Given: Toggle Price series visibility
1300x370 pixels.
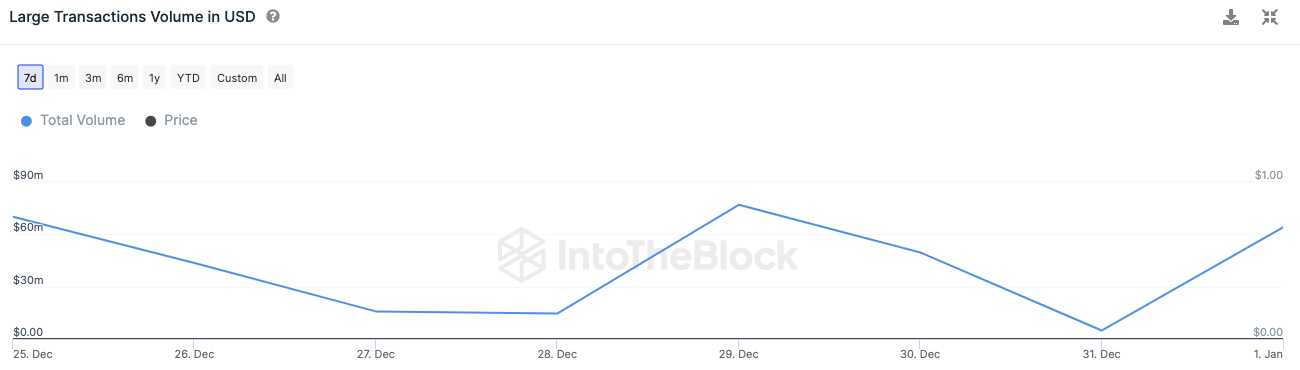Looking at the screenshot, I should click(171, 120).
